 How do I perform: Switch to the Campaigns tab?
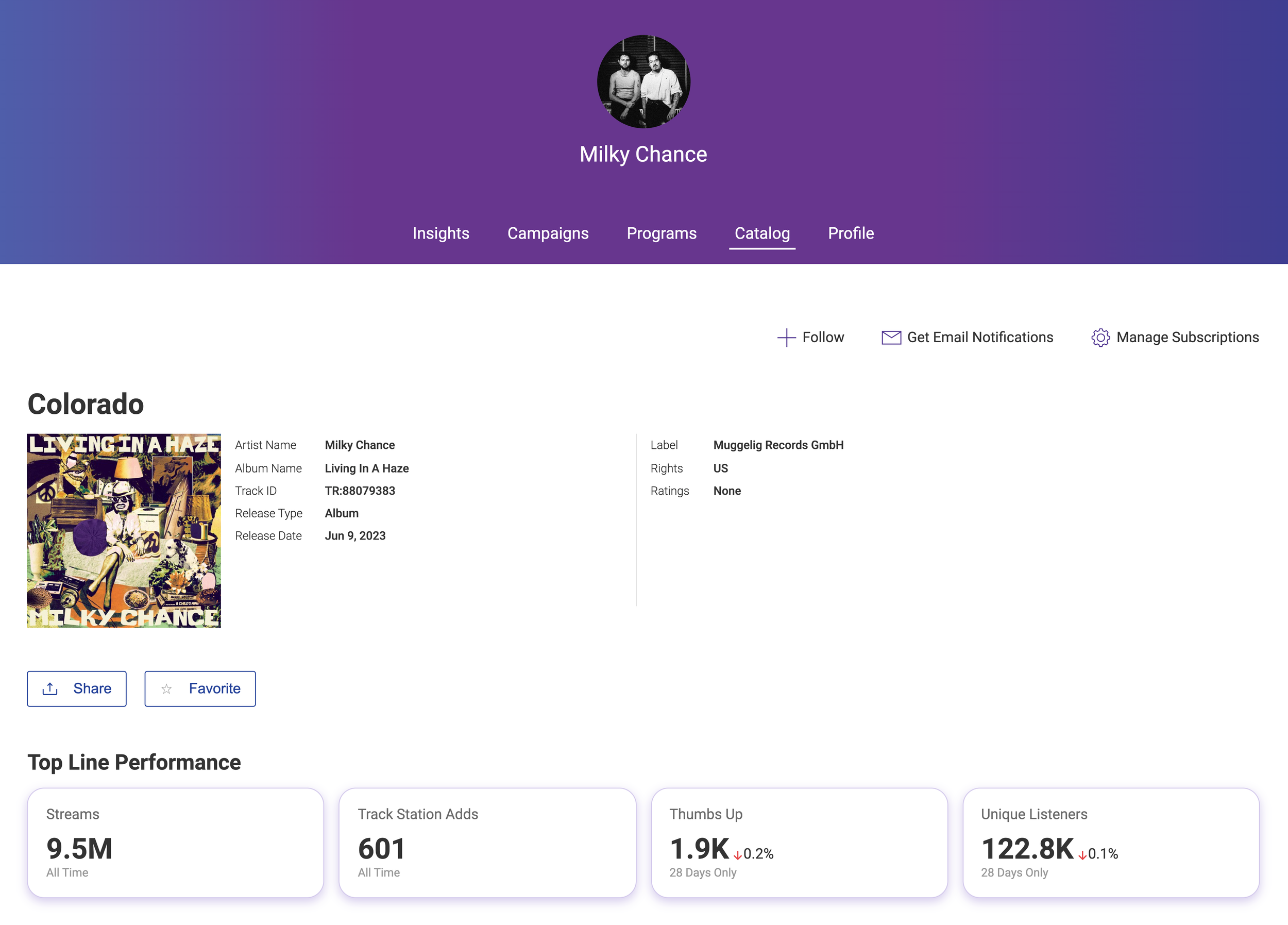548,233
